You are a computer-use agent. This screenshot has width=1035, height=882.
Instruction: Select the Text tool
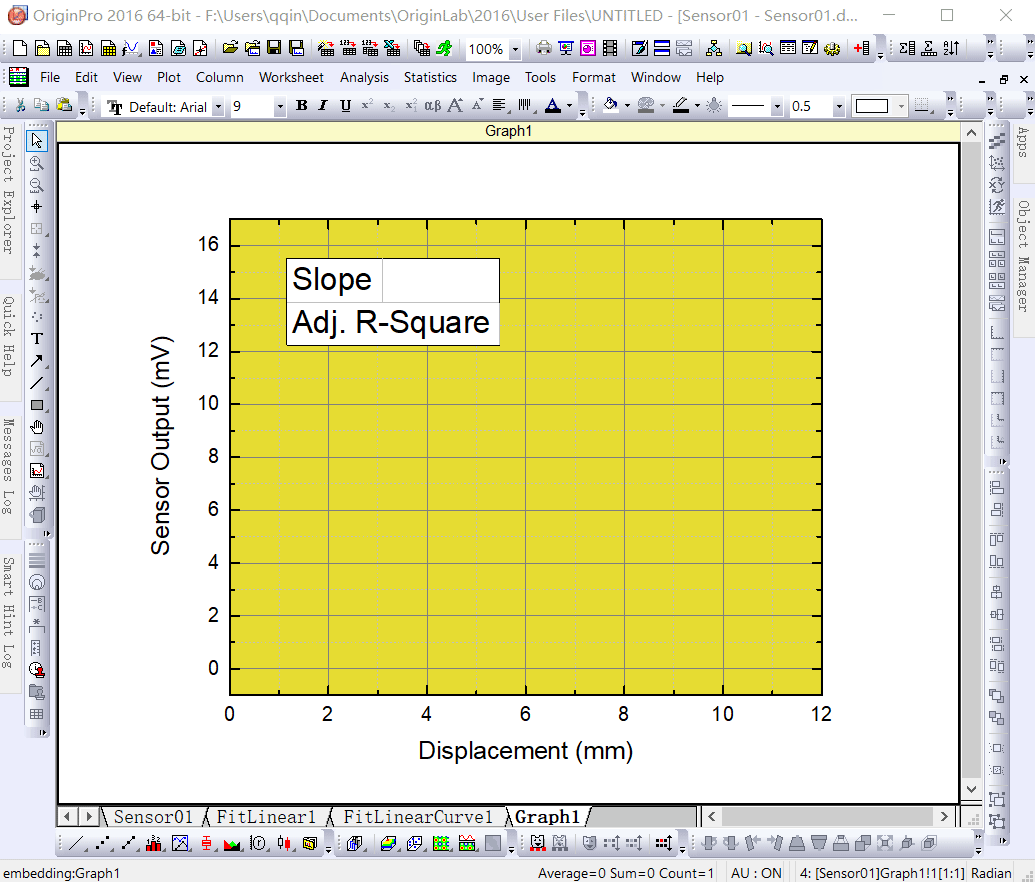[37, 339]
